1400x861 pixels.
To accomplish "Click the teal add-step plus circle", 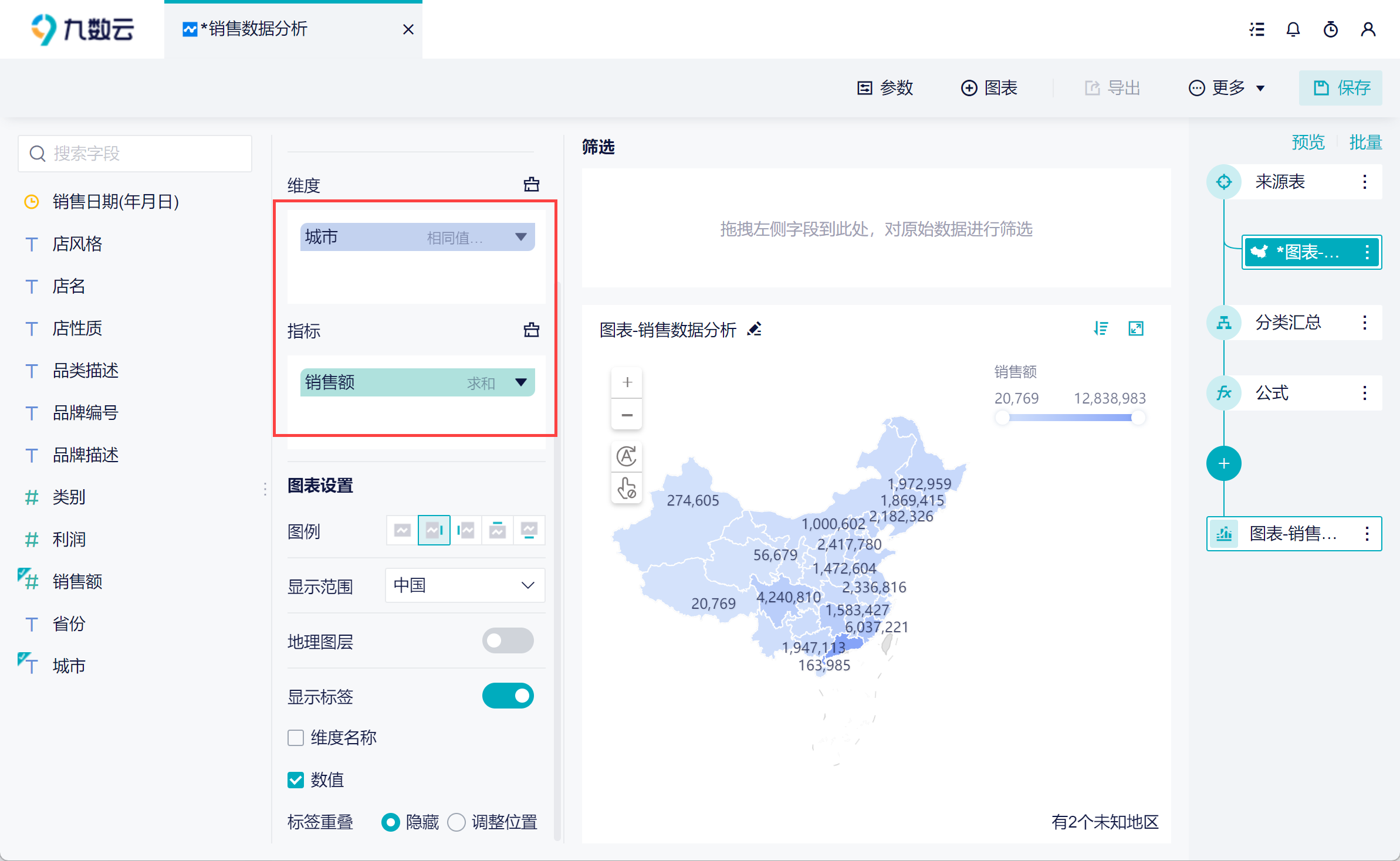I will [x=1223, y=463].
